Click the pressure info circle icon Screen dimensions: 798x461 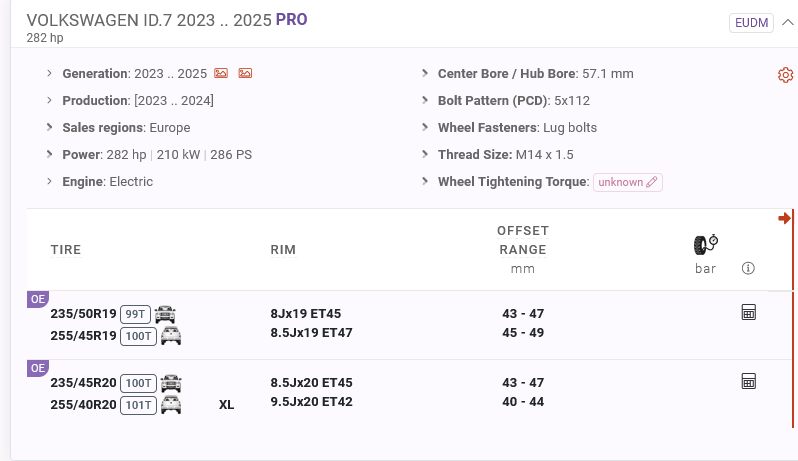coord(748,268)
